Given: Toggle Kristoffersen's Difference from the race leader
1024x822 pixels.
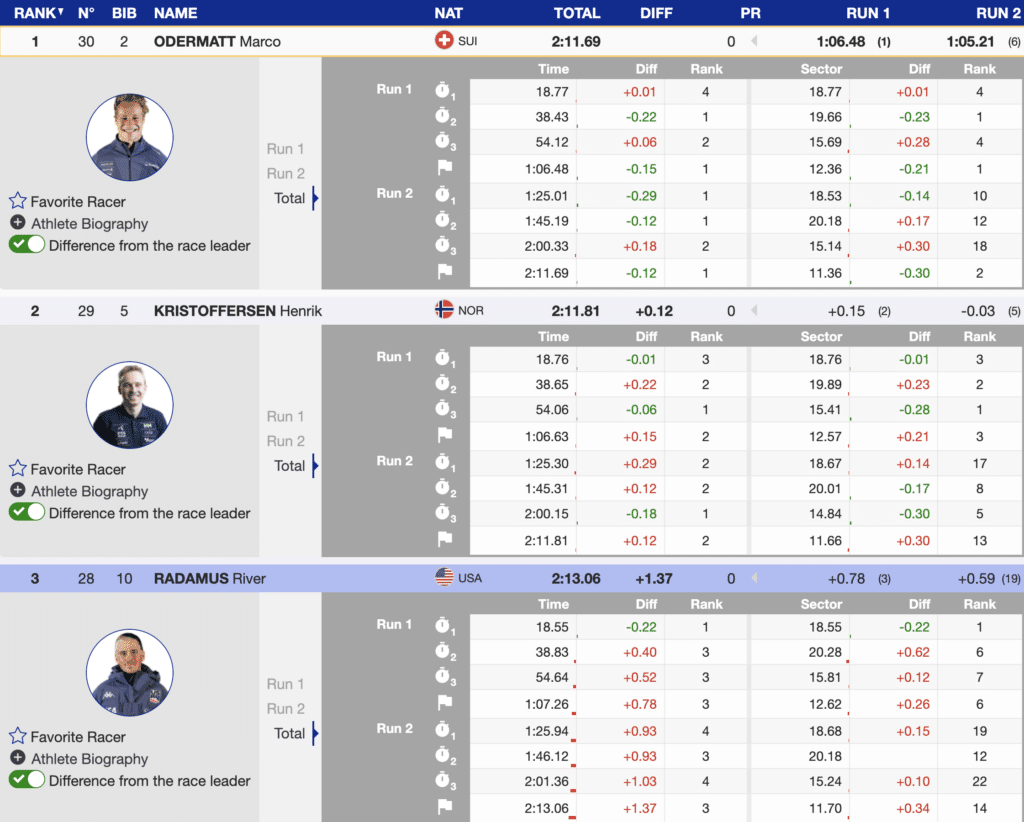Looking at the screenshot, I should pos(27,512).
